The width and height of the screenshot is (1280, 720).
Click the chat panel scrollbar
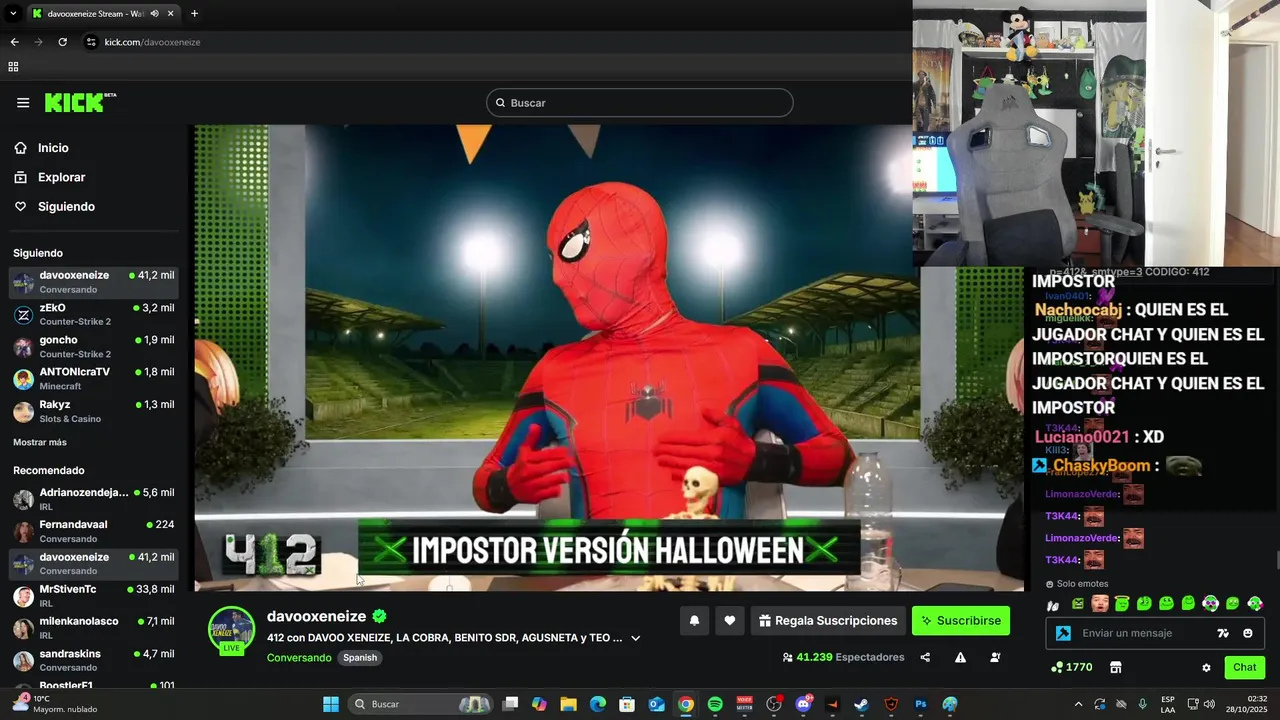click(1276, 561)
